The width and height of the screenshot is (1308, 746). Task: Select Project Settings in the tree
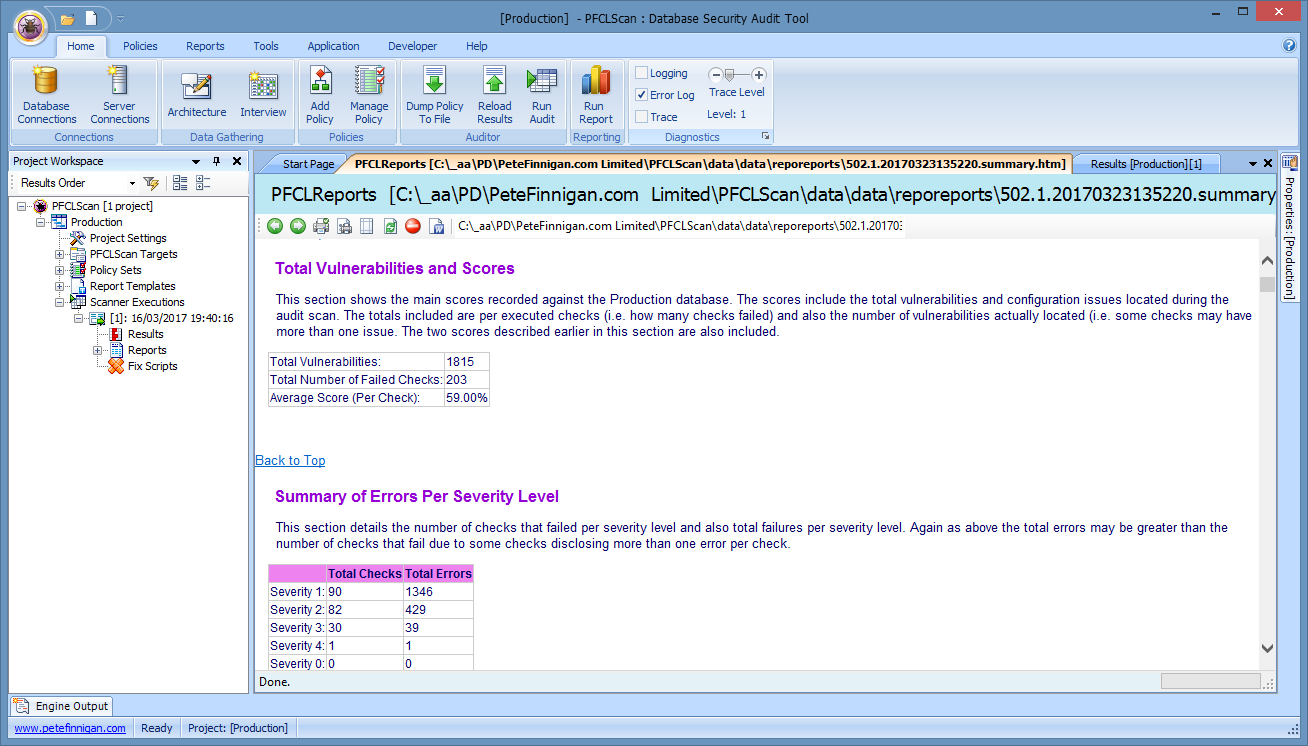click(128, 238)
